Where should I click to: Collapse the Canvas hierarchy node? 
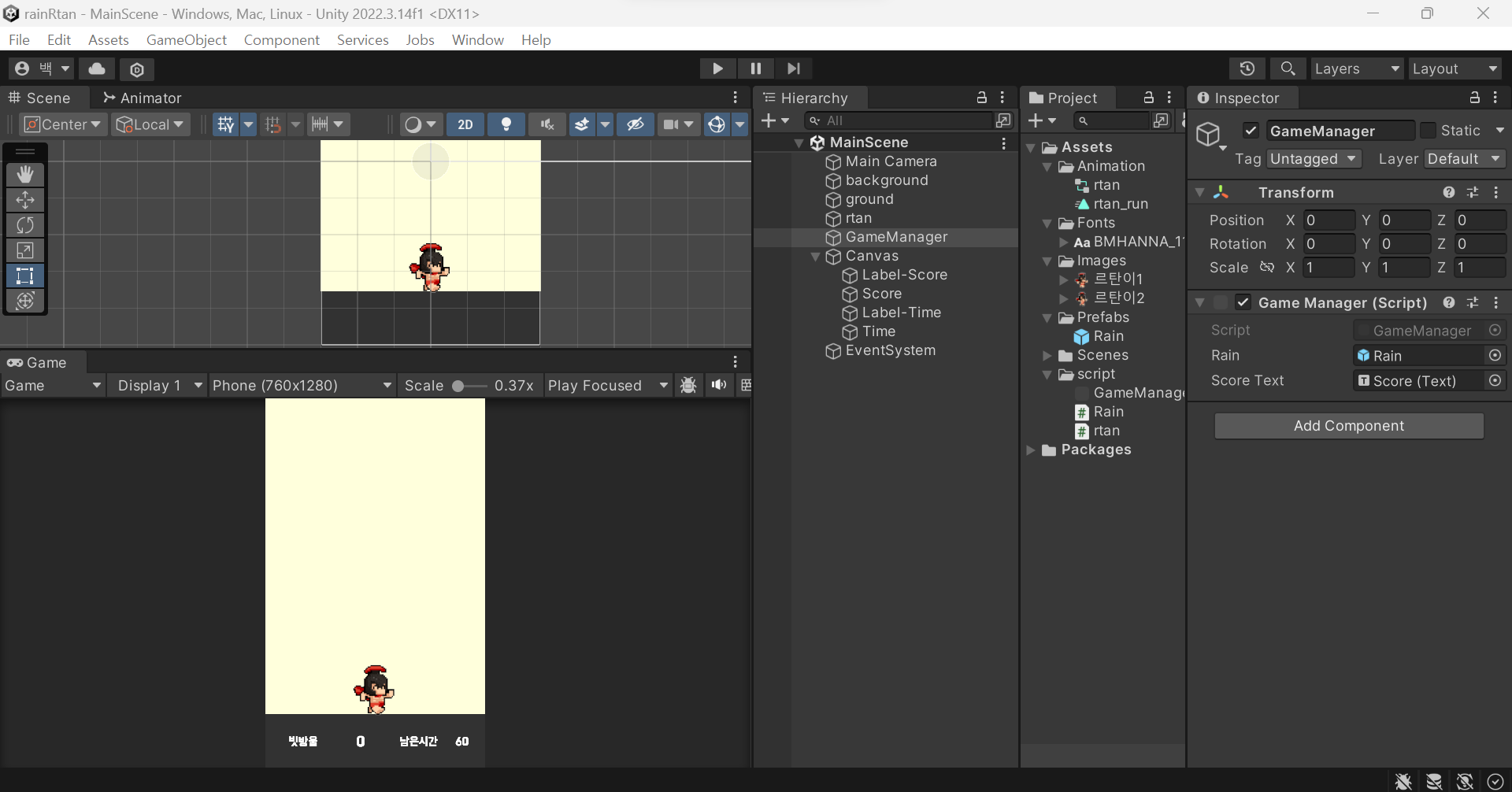click(x=816, y=257)
